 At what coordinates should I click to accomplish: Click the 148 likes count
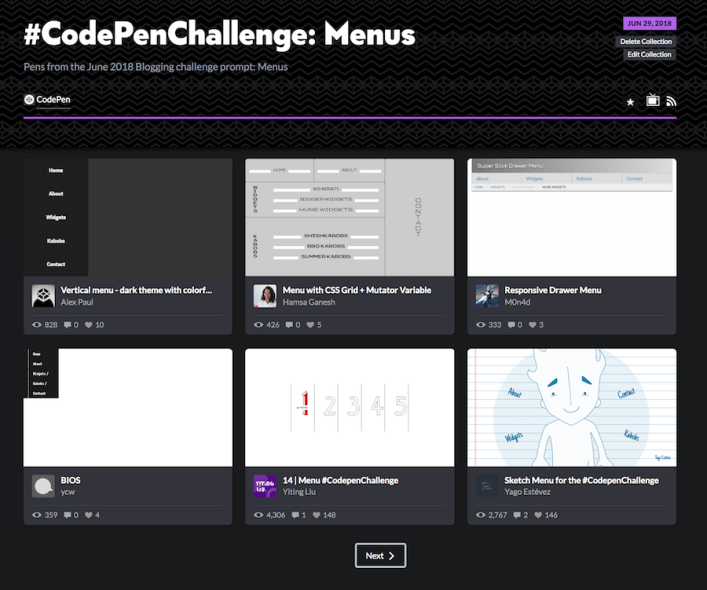pyautogui.click(x=329, y=515)
